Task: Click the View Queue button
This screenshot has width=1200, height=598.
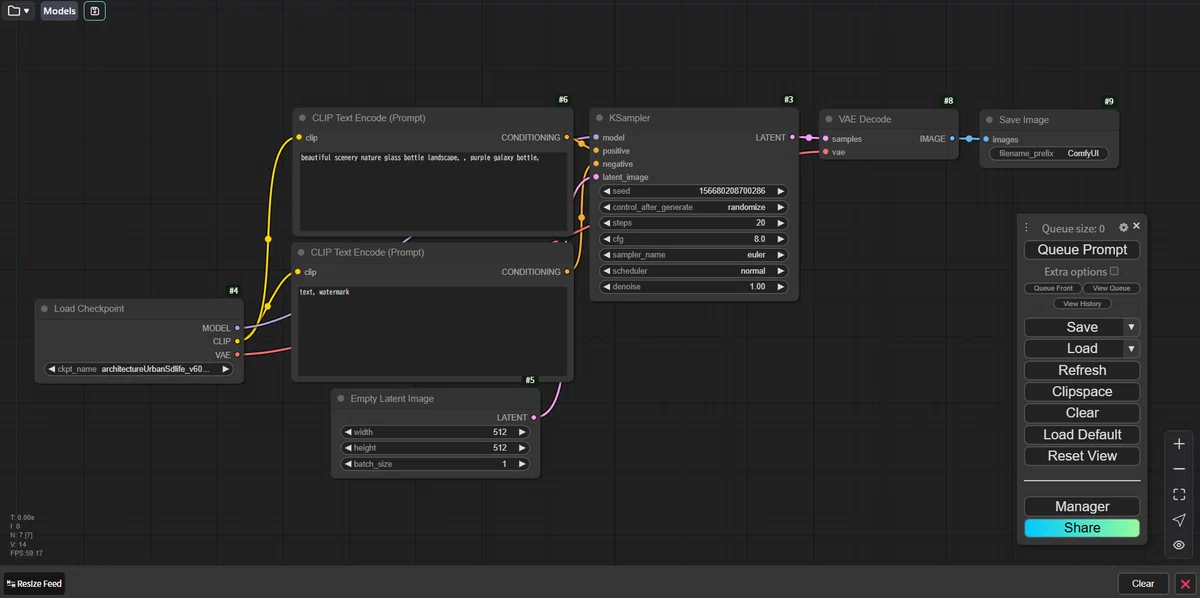Action: [x=1111, y=288]
